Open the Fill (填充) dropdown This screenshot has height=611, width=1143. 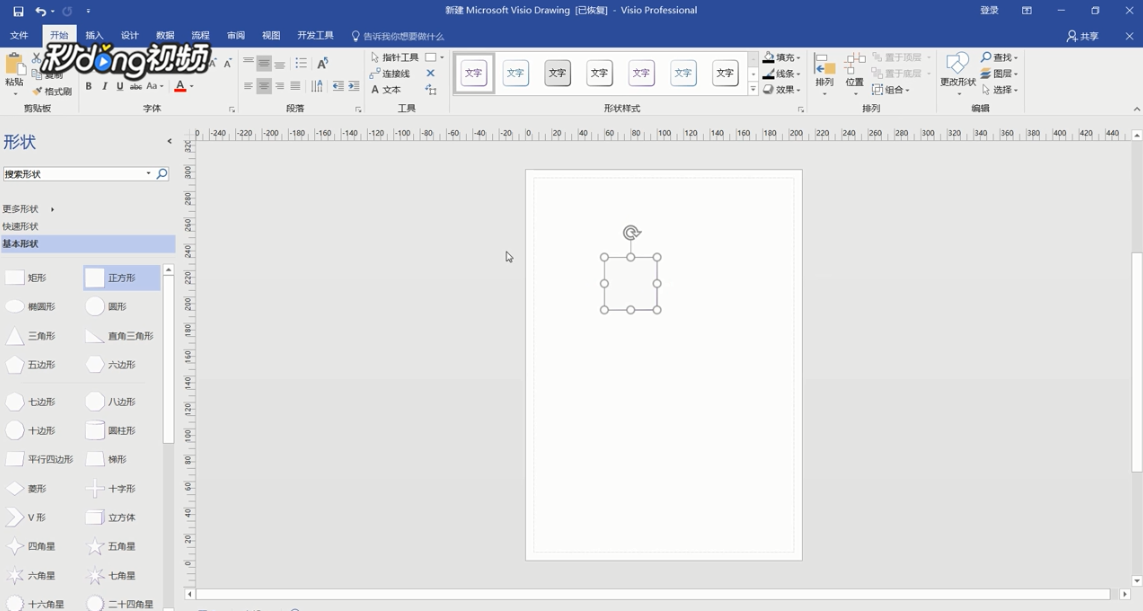(781, 57)
